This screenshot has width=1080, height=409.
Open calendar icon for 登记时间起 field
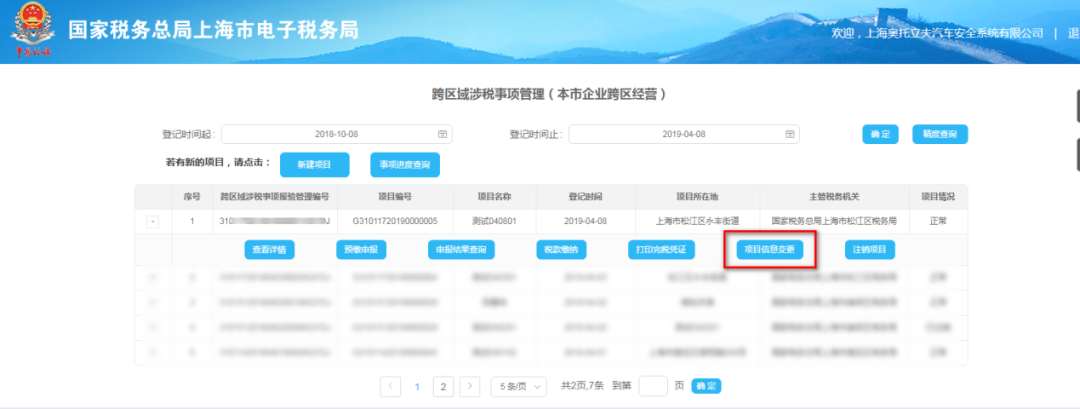[x=443, y=134]
